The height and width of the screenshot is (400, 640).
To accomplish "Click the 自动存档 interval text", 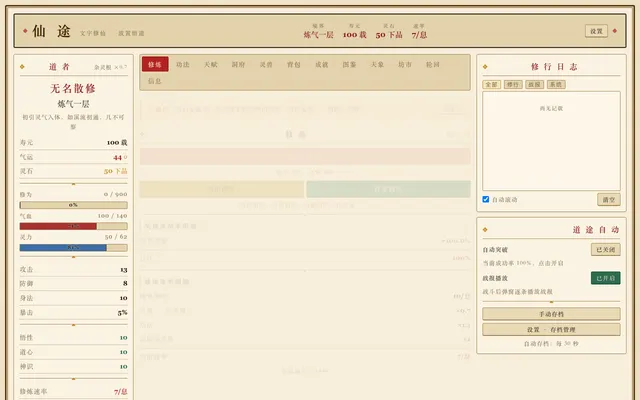I will [x=551, y=344].
